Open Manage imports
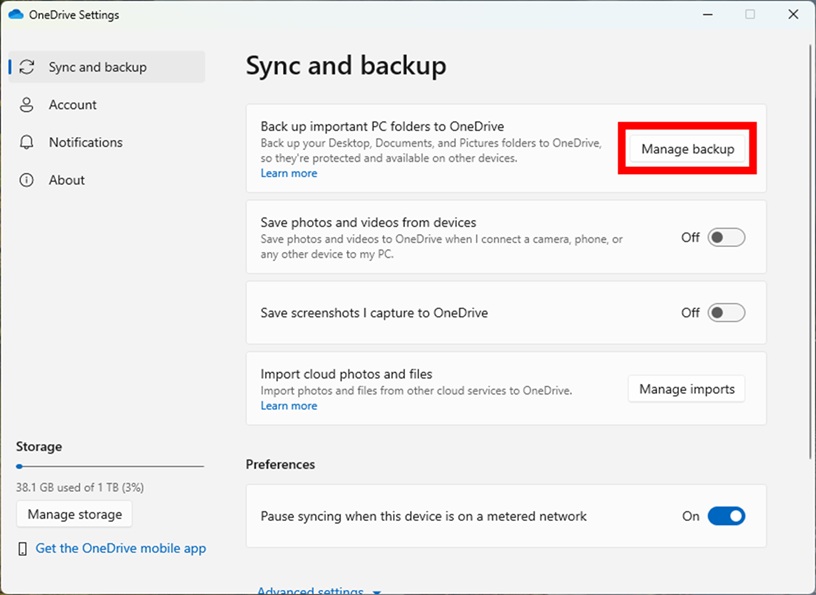The width and height of the screenshot is (816, 595). (686, 389)
